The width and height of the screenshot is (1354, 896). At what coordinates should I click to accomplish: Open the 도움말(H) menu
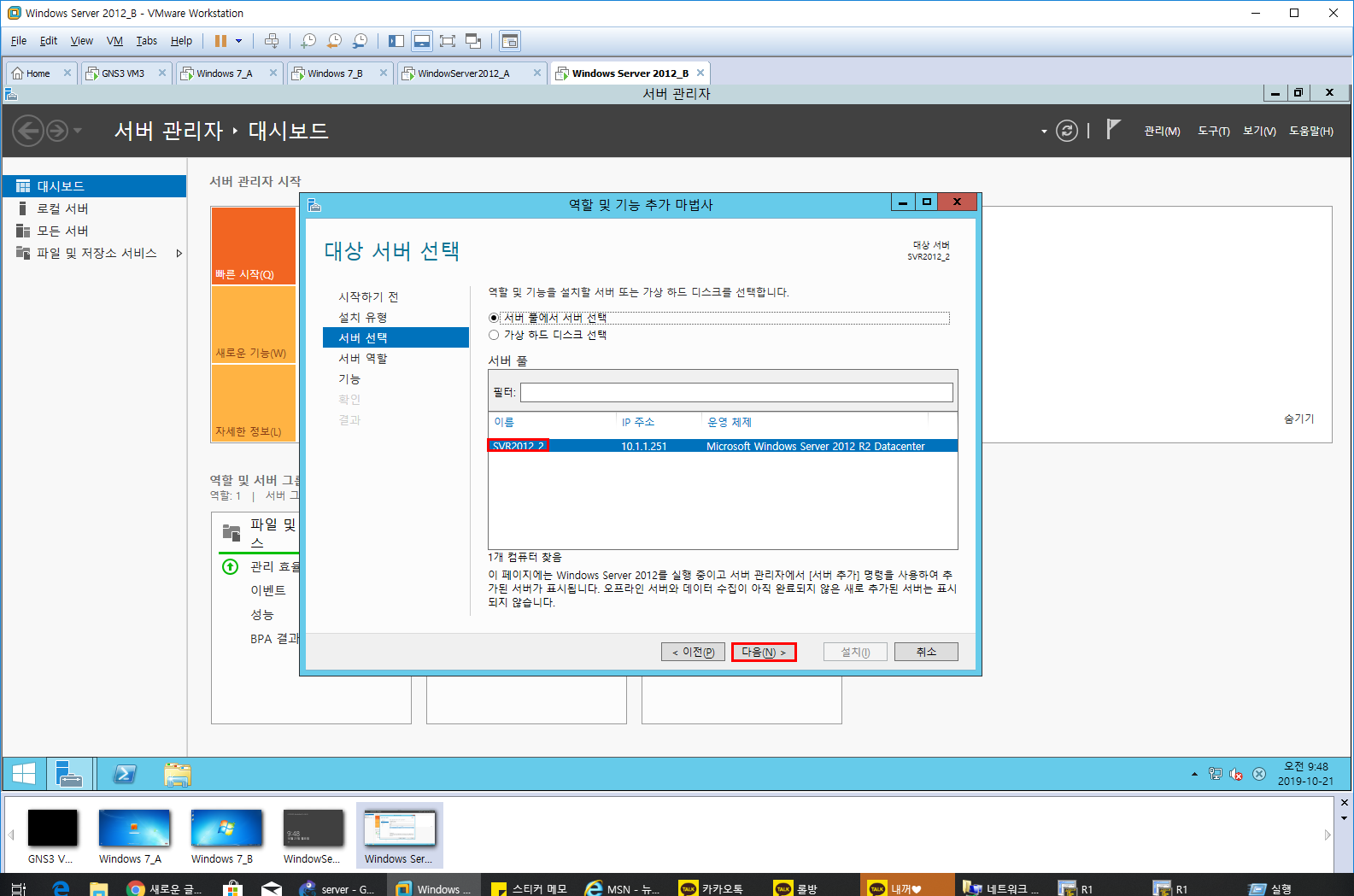point(1311,131)
